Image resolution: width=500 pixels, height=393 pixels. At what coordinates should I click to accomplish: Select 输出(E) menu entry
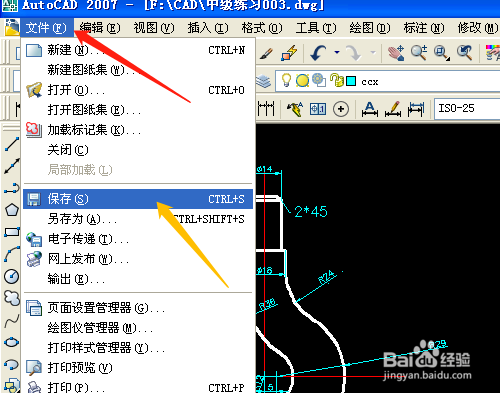click(138, 279)
